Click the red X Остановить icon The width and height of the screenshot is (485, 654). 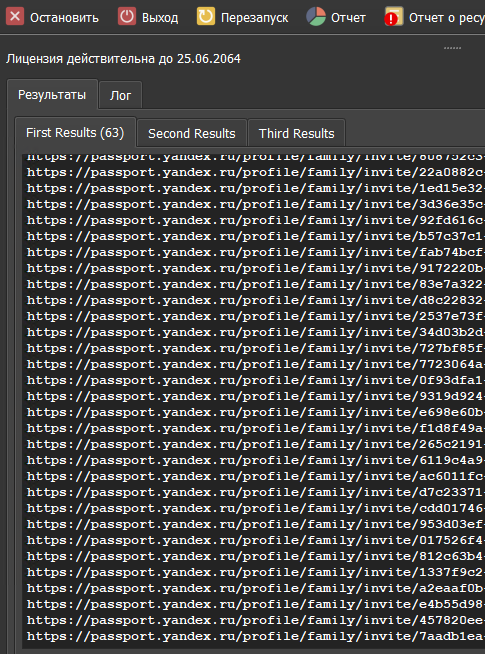click(x=15, y=17)
